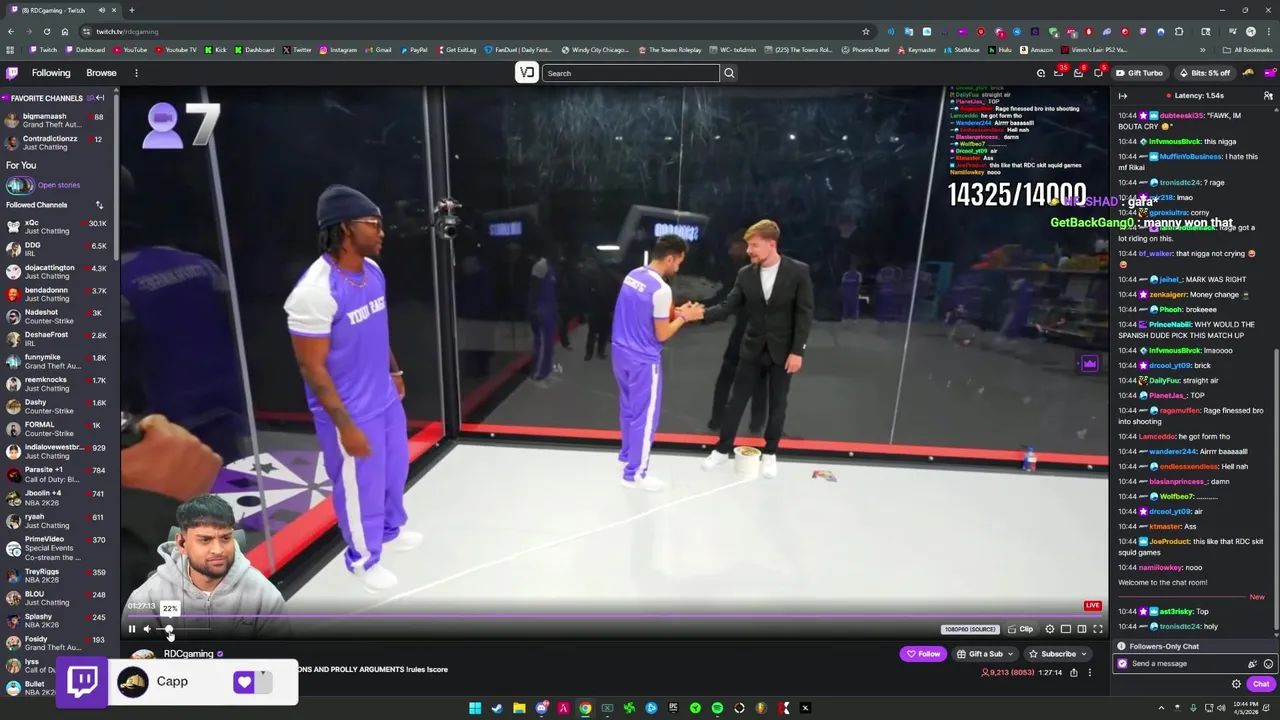Click the Gift Turbo button
The width and height of the screenshot is (1280, 720).
1140,73
